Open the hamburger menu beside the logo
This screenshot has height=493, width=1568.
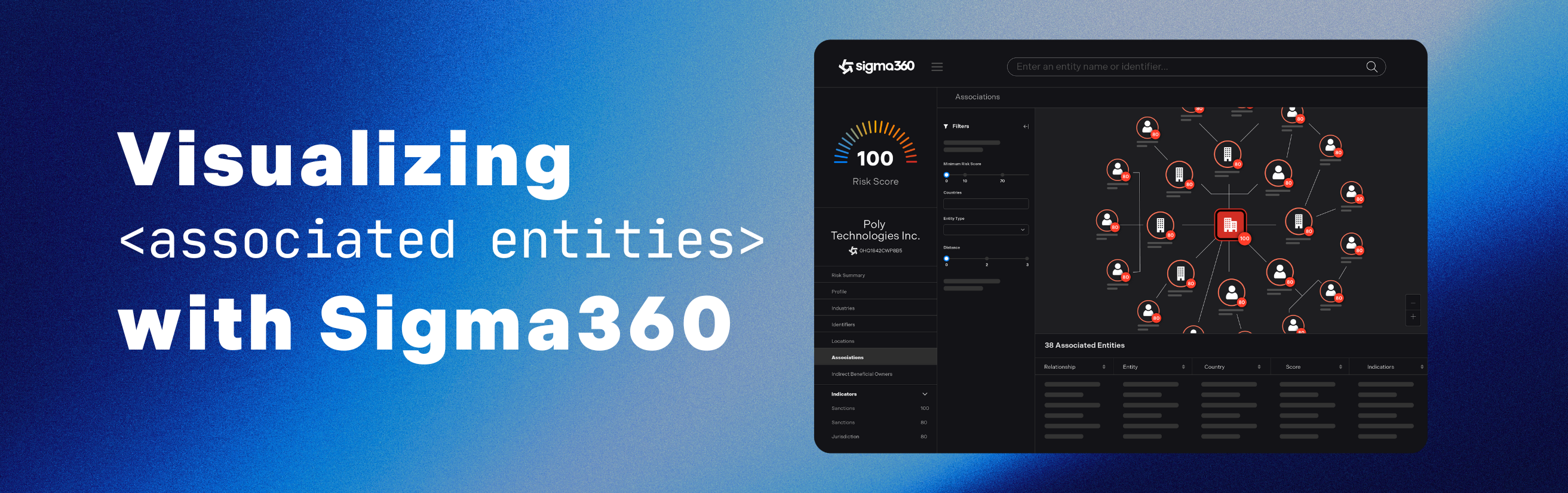click(937, 67)
